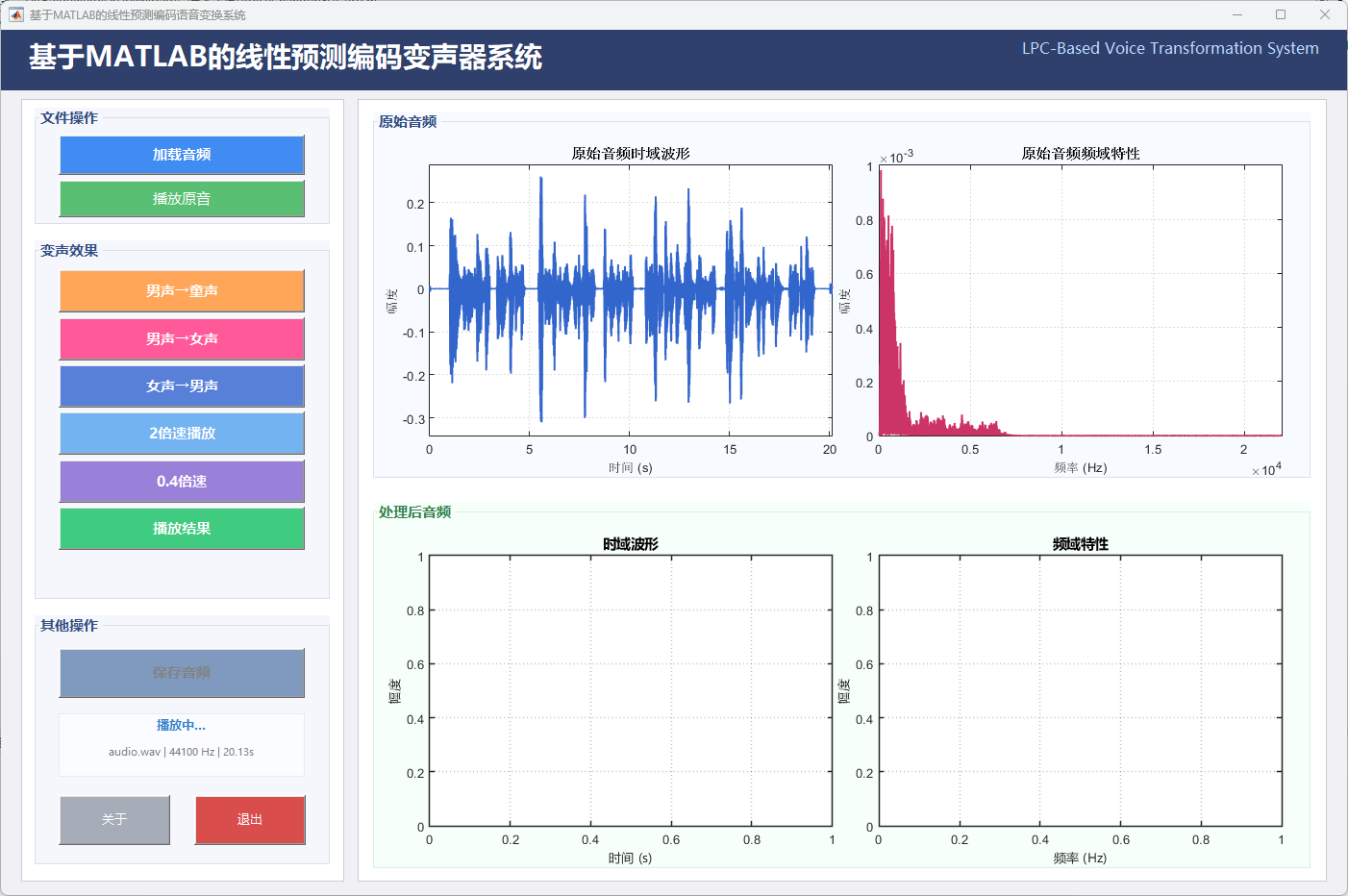1348x896 pixels.
Task: Click the empty processed 频域特性 axes
Action: coord(1080,690)
